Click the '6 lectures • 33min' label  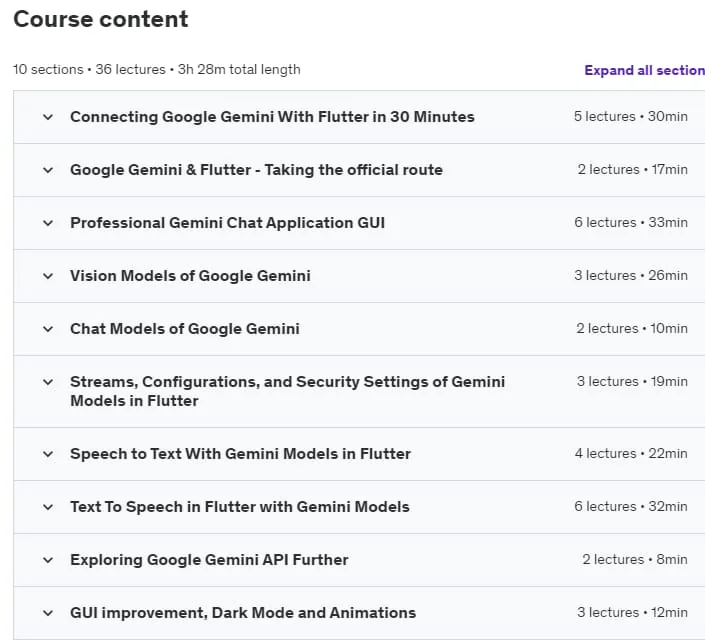coord(631,223)
